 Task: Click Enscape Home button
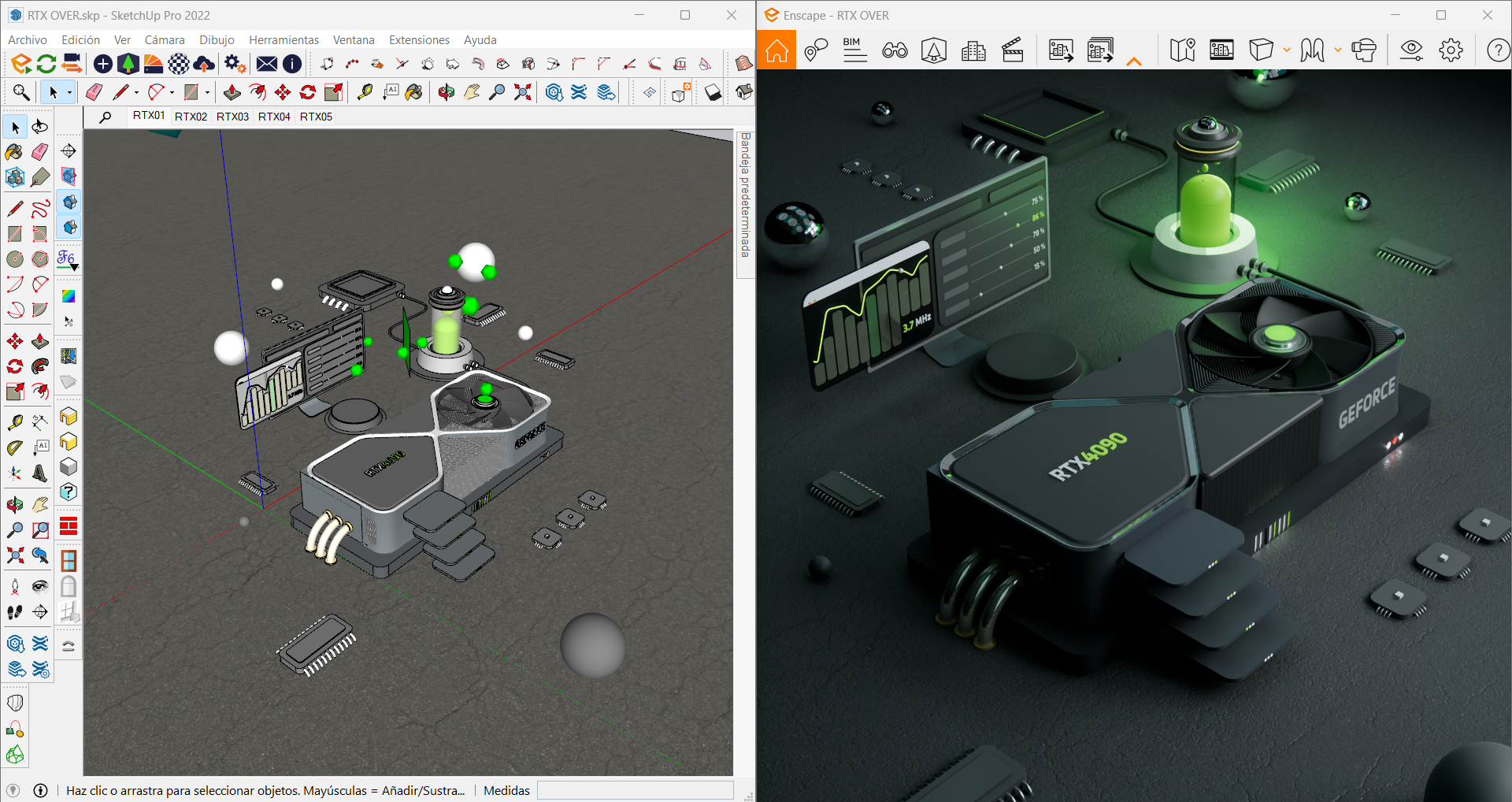click(776, 50)
